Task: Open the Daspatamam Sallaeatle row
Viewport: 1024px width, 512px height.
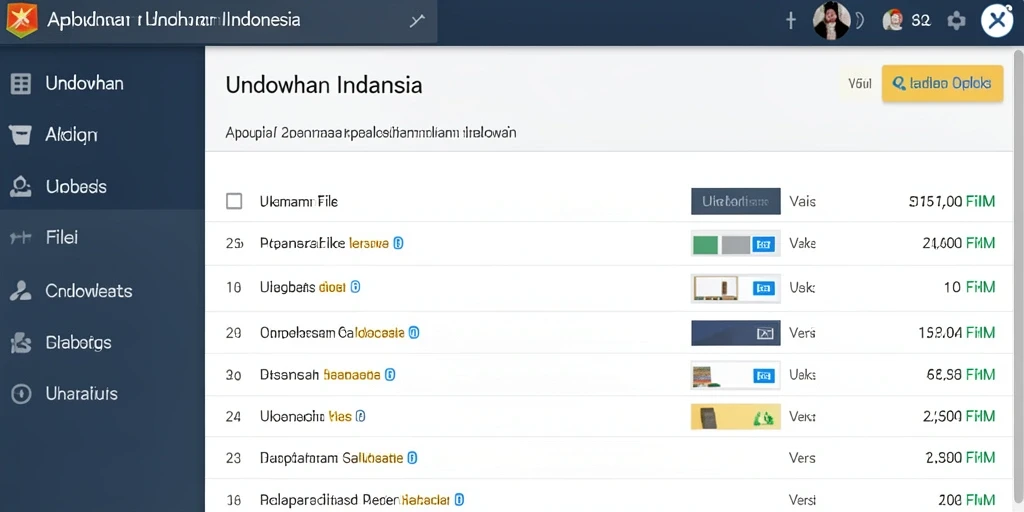Action: click(x=611, y=458)
